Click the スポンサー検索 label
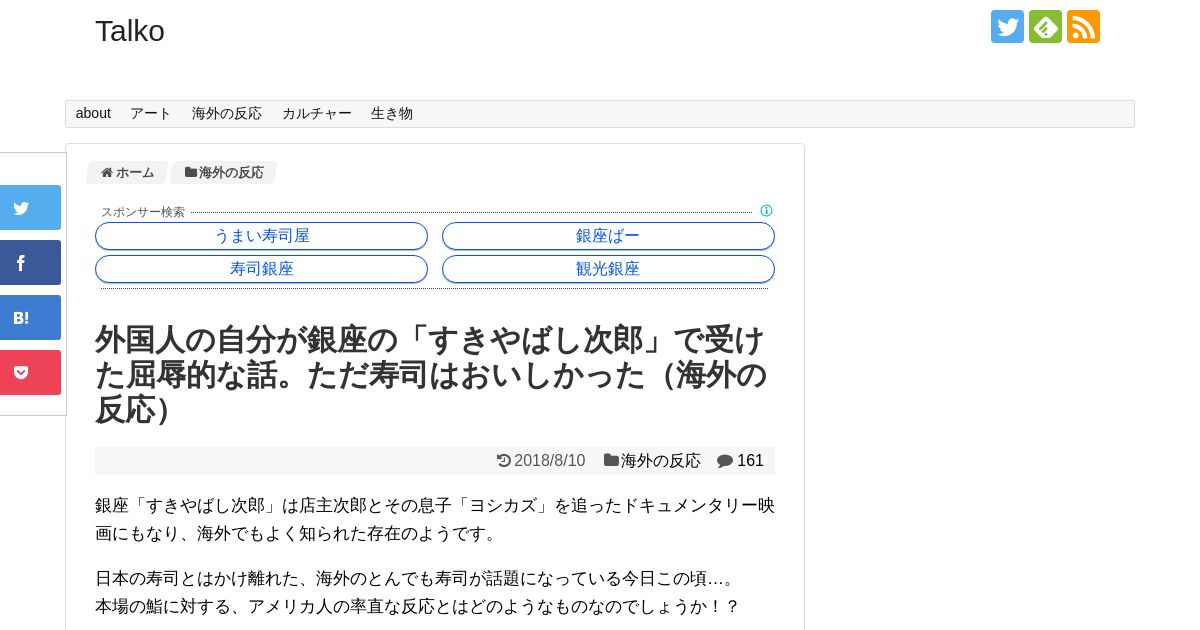 pos(143,212)
